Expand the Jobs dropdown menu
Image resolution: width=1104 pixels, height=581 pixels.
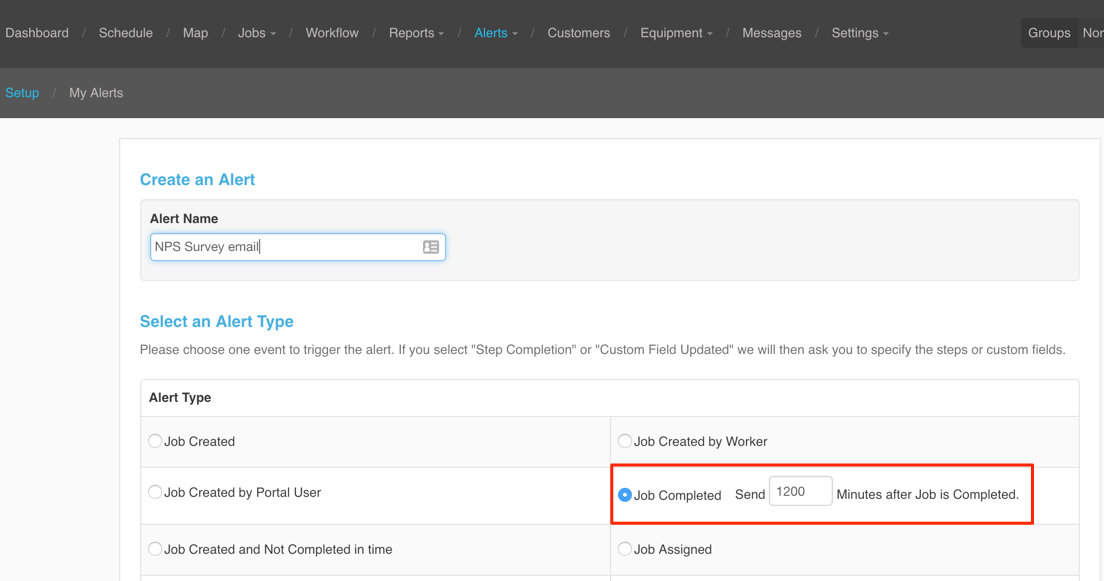(257, 33)
